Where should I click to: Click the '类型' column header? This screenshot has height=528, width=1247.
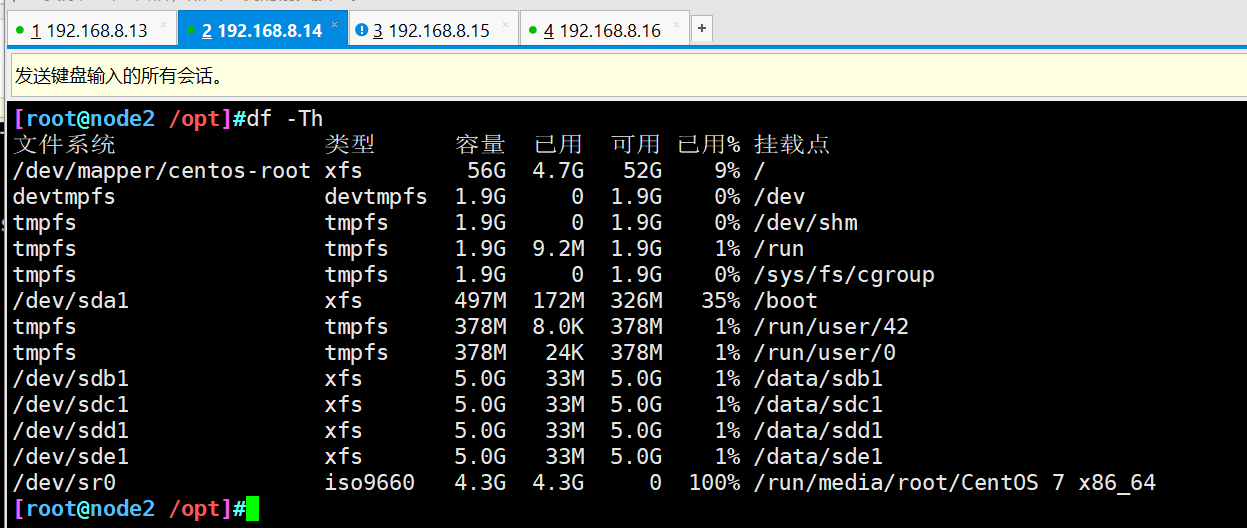click(x=350, y=145)
